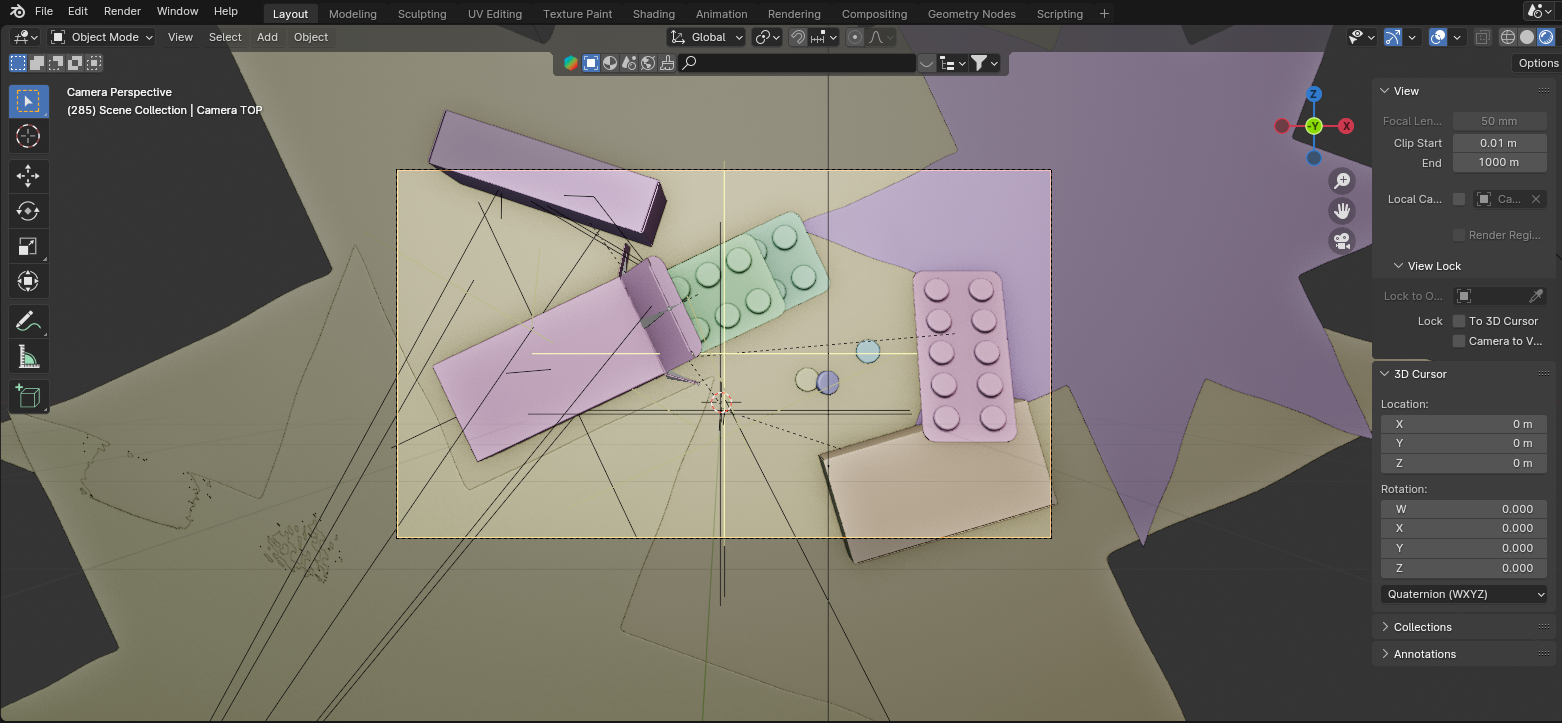Activate the Annotate tool
The image size is (1562, 723).
coord(28,320)
